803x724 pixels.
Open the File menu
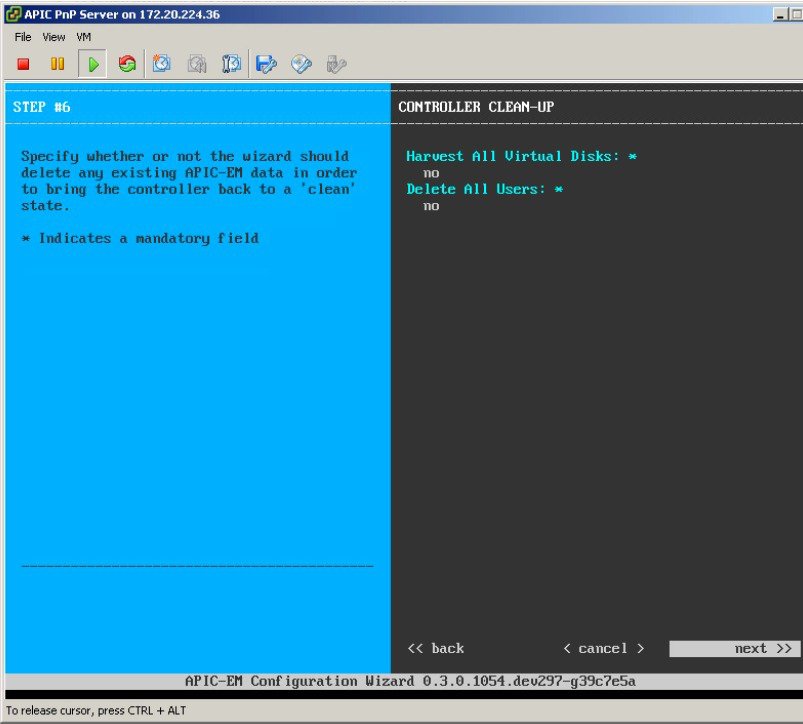[23, 37]
